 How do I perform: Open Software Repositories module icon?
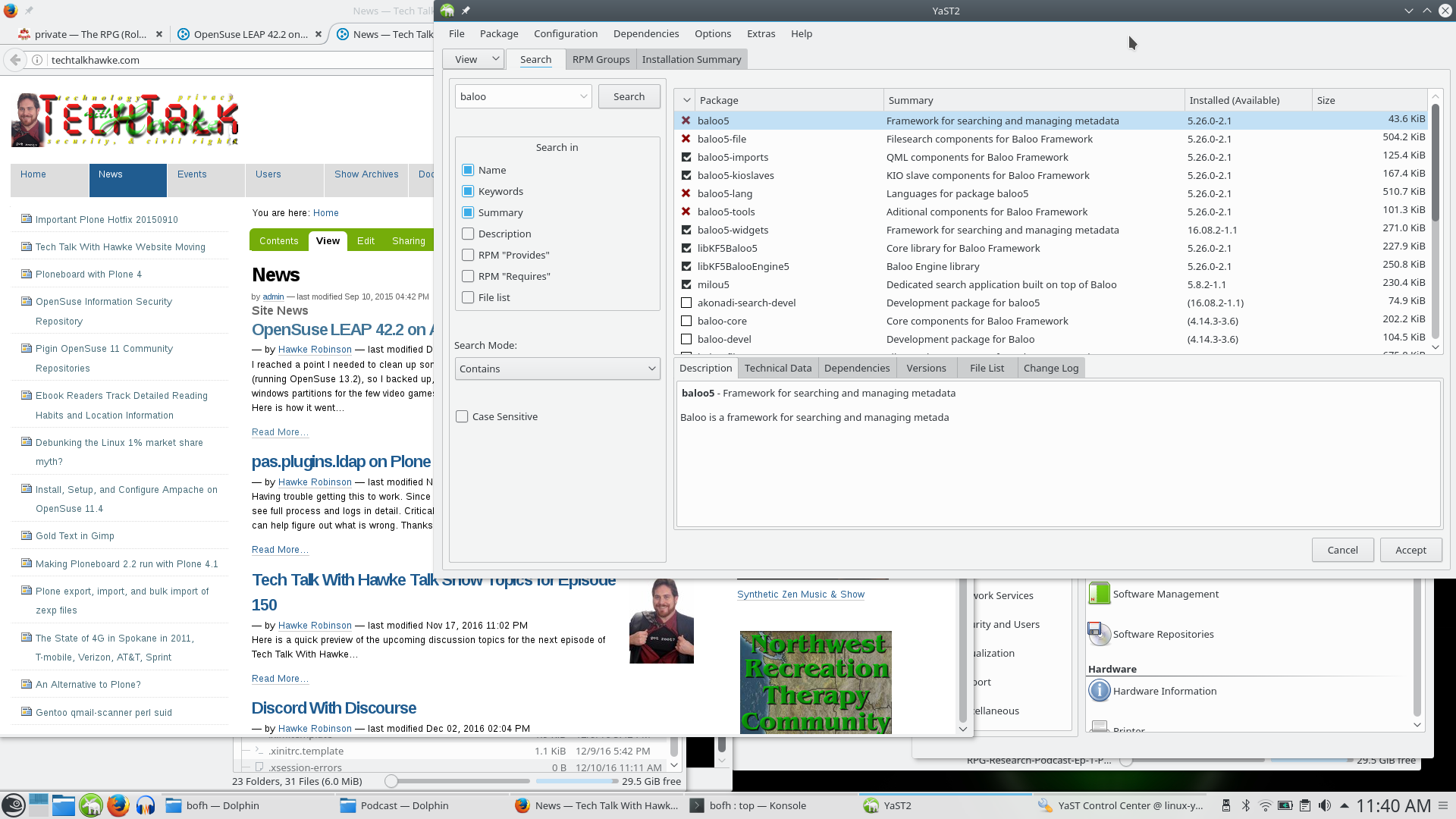coord(1099,634)
